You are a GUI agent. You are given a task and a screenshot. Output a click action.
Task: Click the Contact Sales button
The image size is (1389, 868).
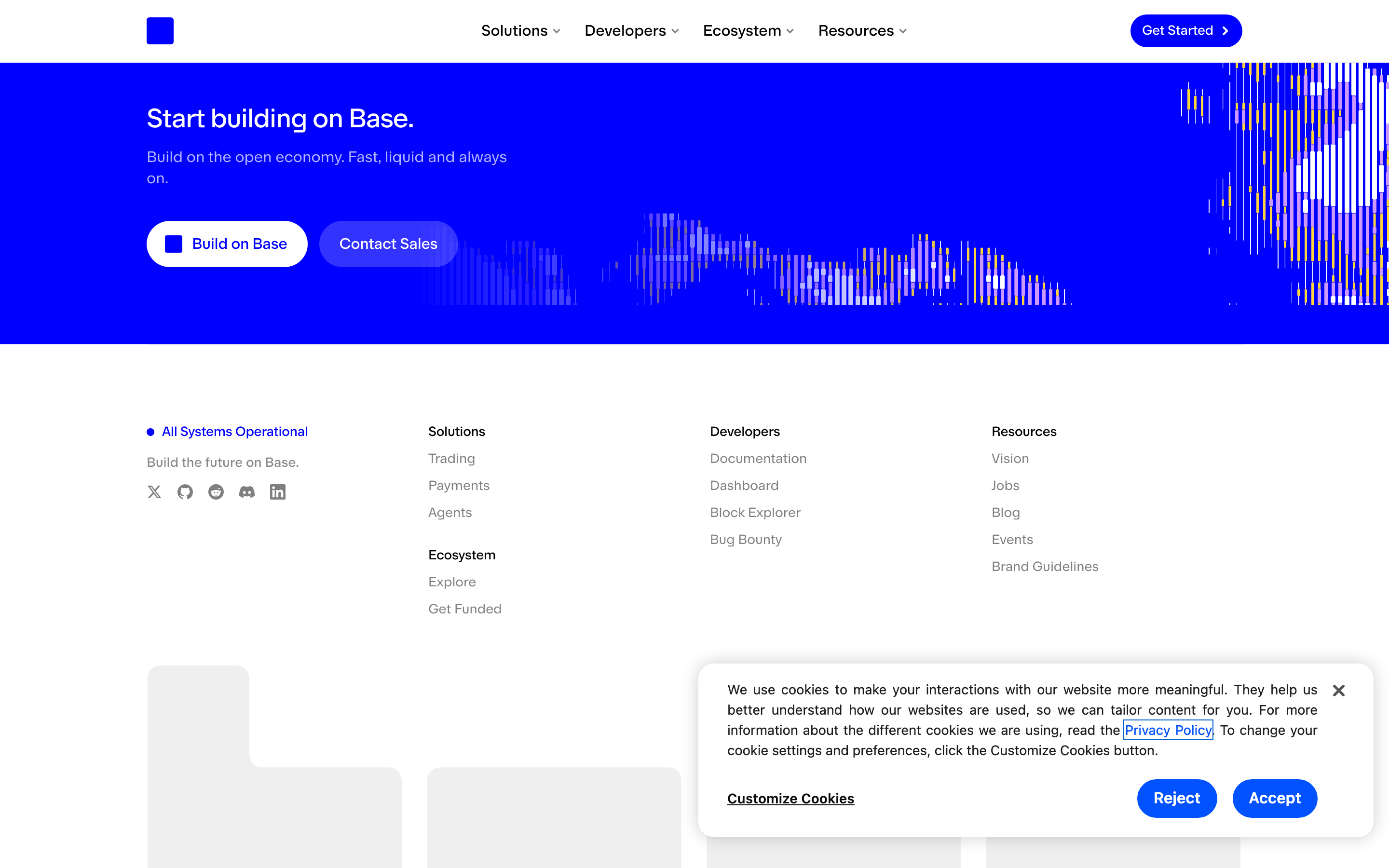[x=388, y=244]
